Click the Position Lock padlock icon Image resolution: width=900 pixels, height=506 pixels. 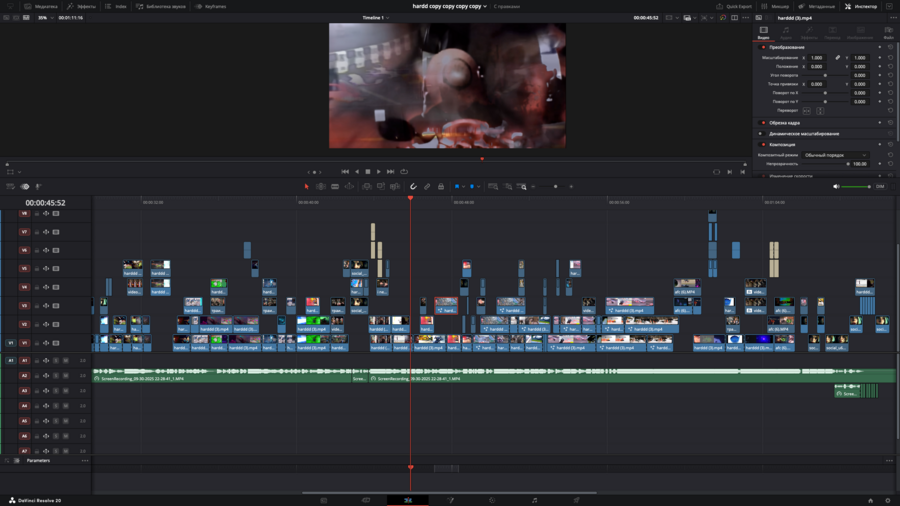coord(441,186)
